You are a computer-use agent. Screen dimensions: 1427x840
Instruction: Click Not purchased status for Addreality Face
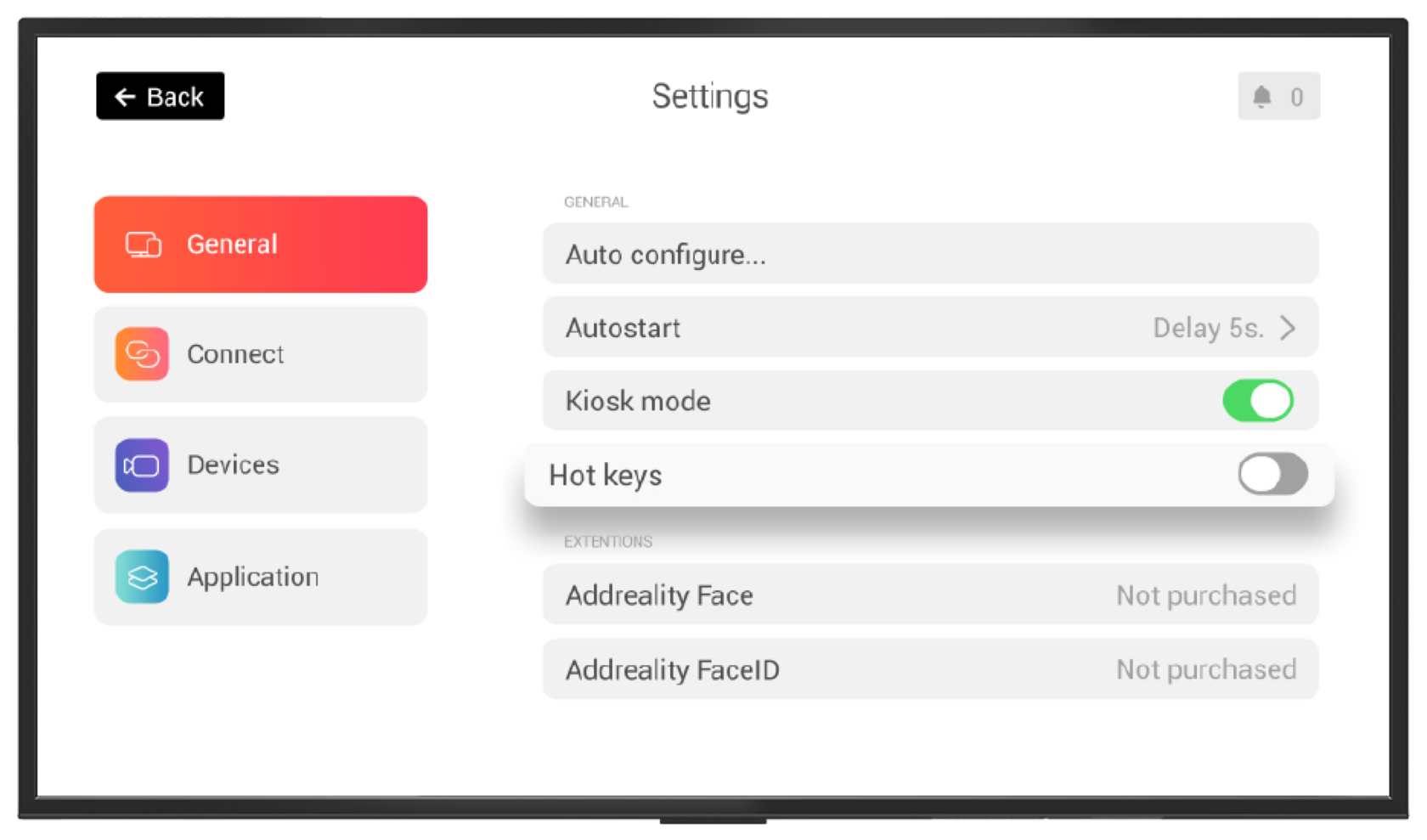1205,595
